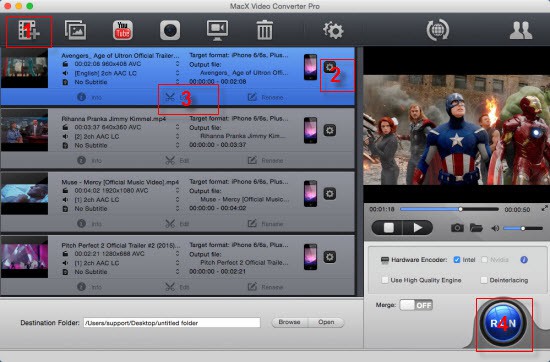The height and width of the screenshot is (362, 550).
Task: Click Rename on the Avengers row
Action: tap(266, 97)
